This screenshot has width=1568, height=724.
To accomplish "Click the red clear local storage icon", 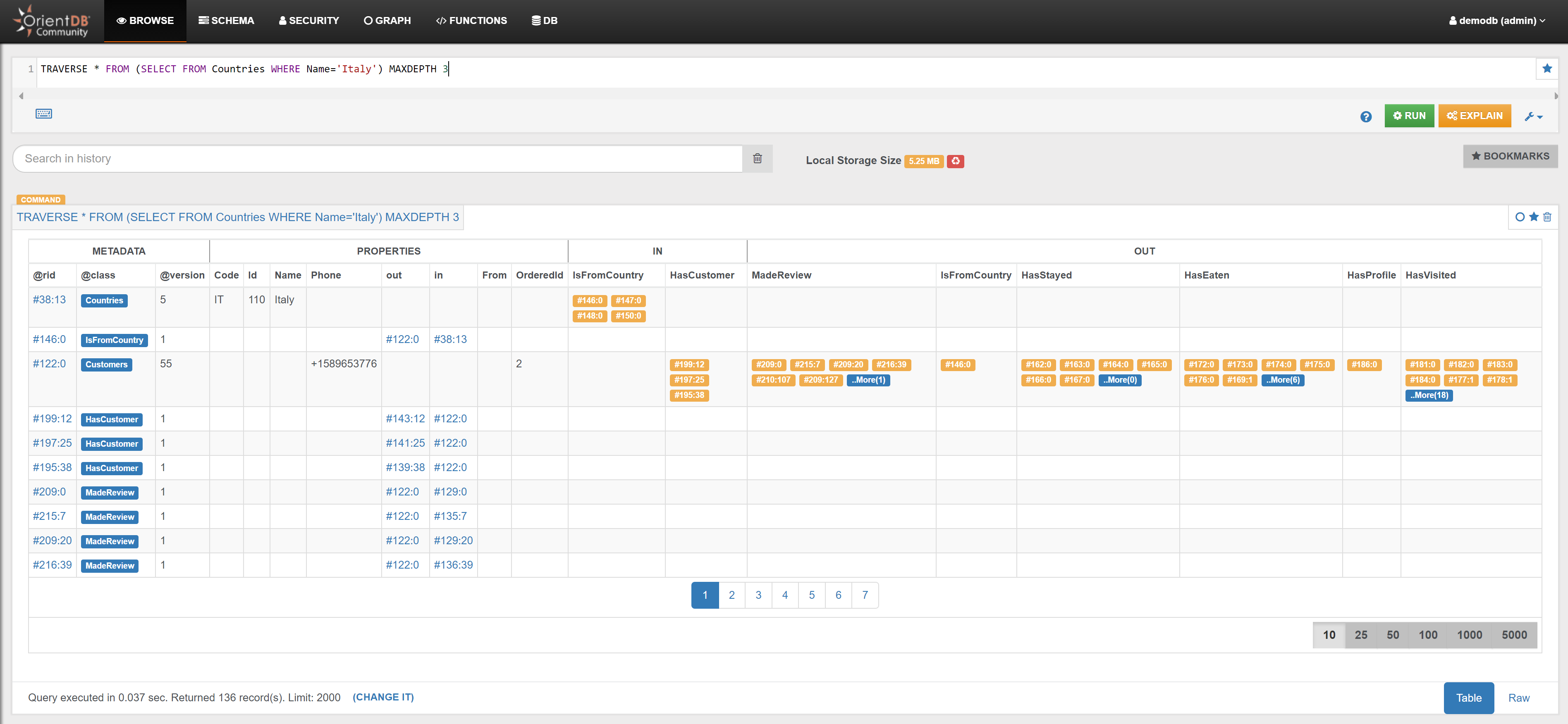I will click(x=955, y=161).
